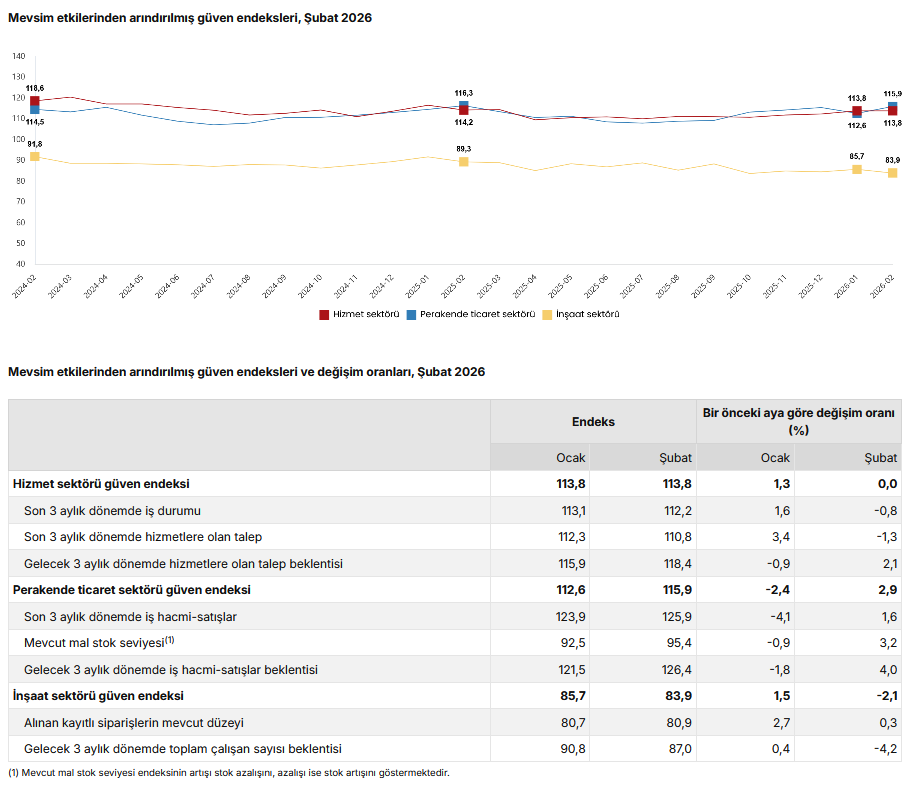912x795 pixels.
Task: Select the yellow 89,3 data marker
Action: tap(464, 161)
